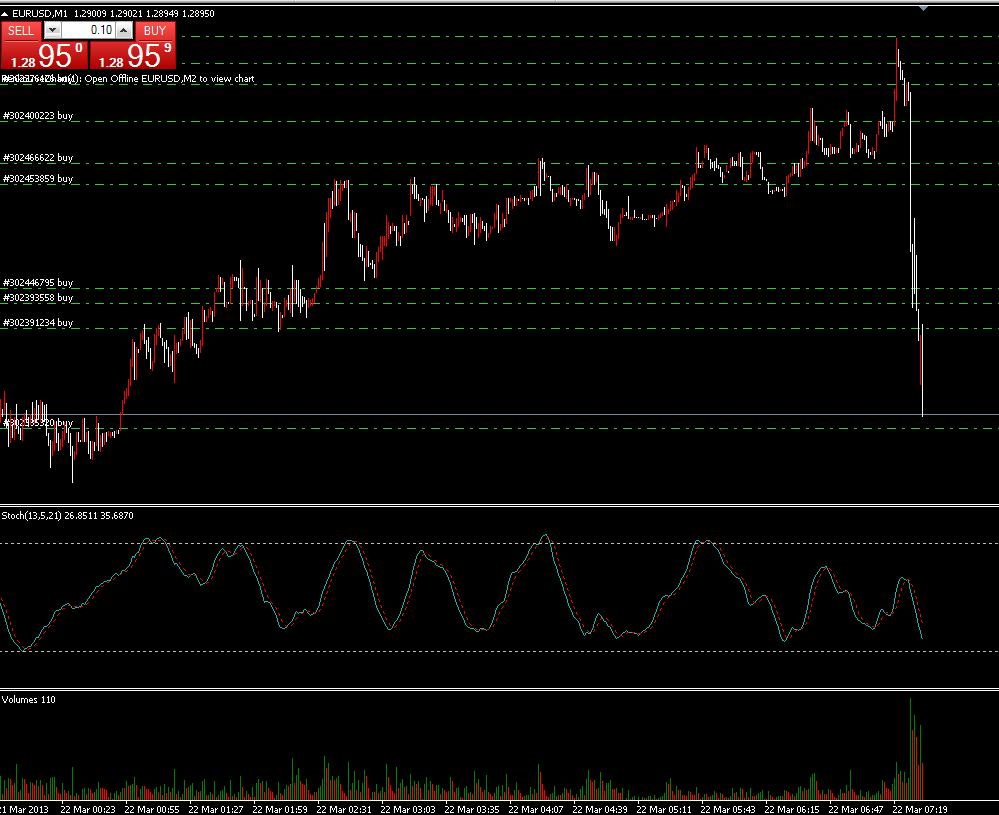Viewport: 999px width, 815px height.
Task: Select order line #302400223 buy
Action: pos(38,115)
